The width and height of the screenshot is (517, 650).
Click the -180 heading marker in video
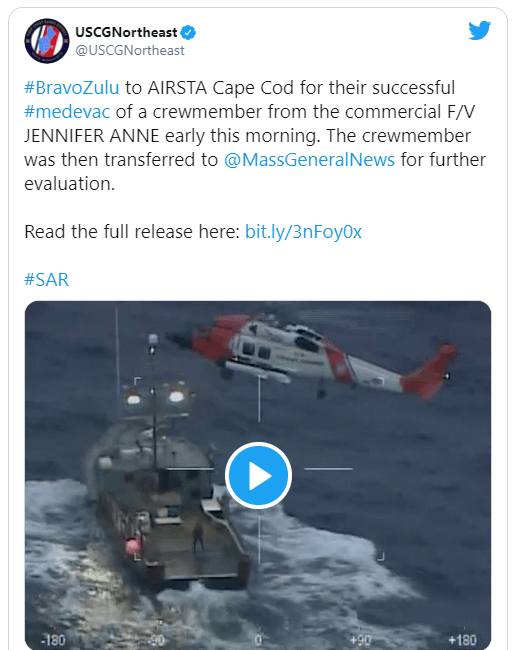pos(53,640)
